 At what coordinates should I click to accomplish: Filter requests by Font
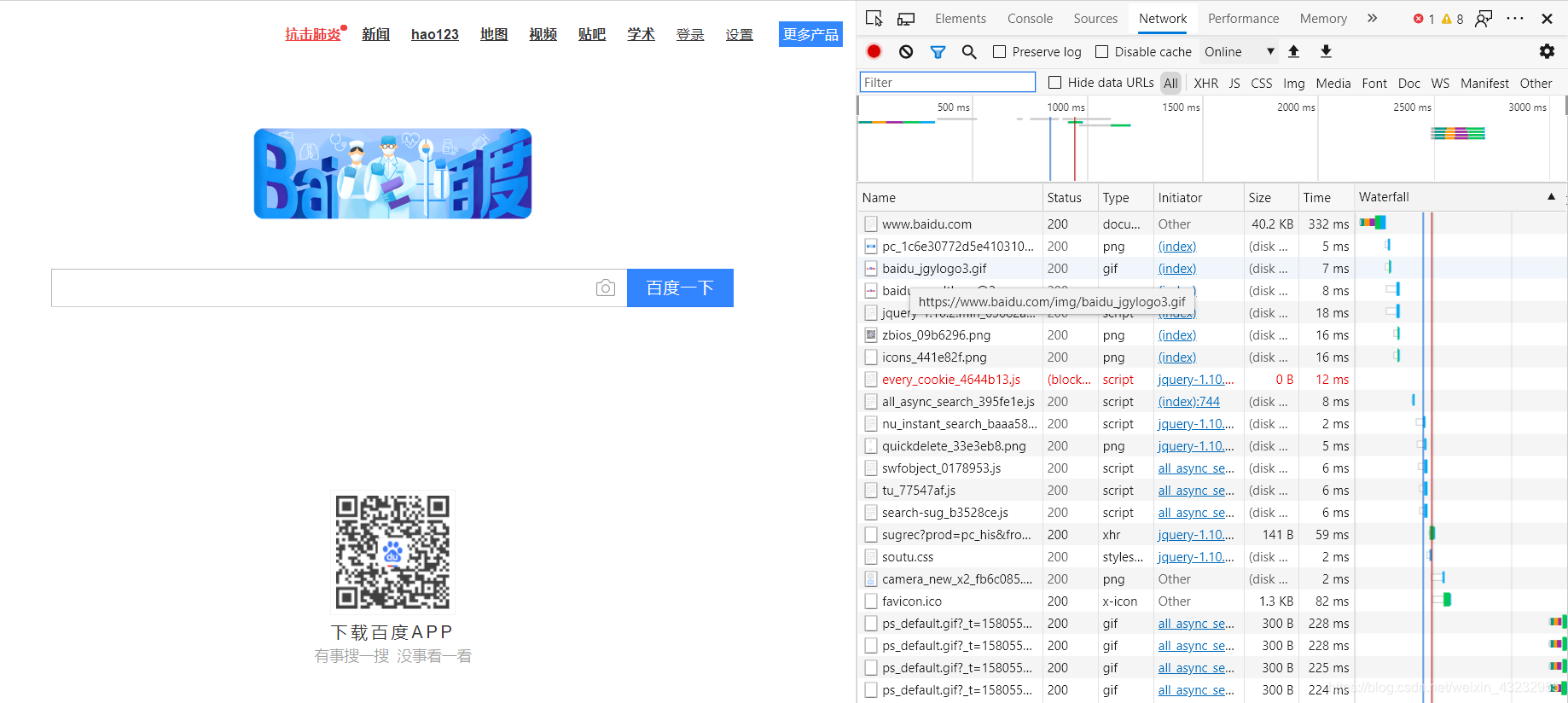[x=1374, y=83]
